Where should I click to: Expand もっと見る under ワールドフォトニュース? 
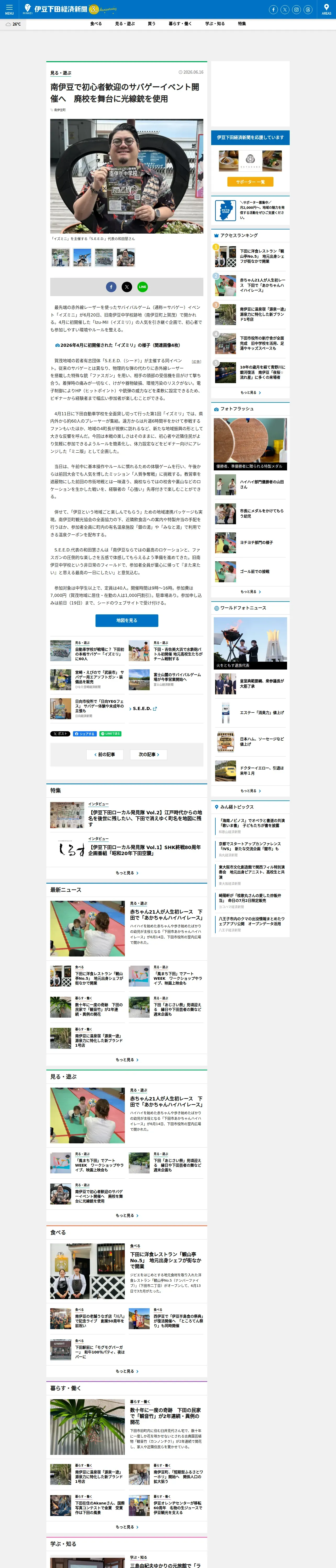point(250,791)
